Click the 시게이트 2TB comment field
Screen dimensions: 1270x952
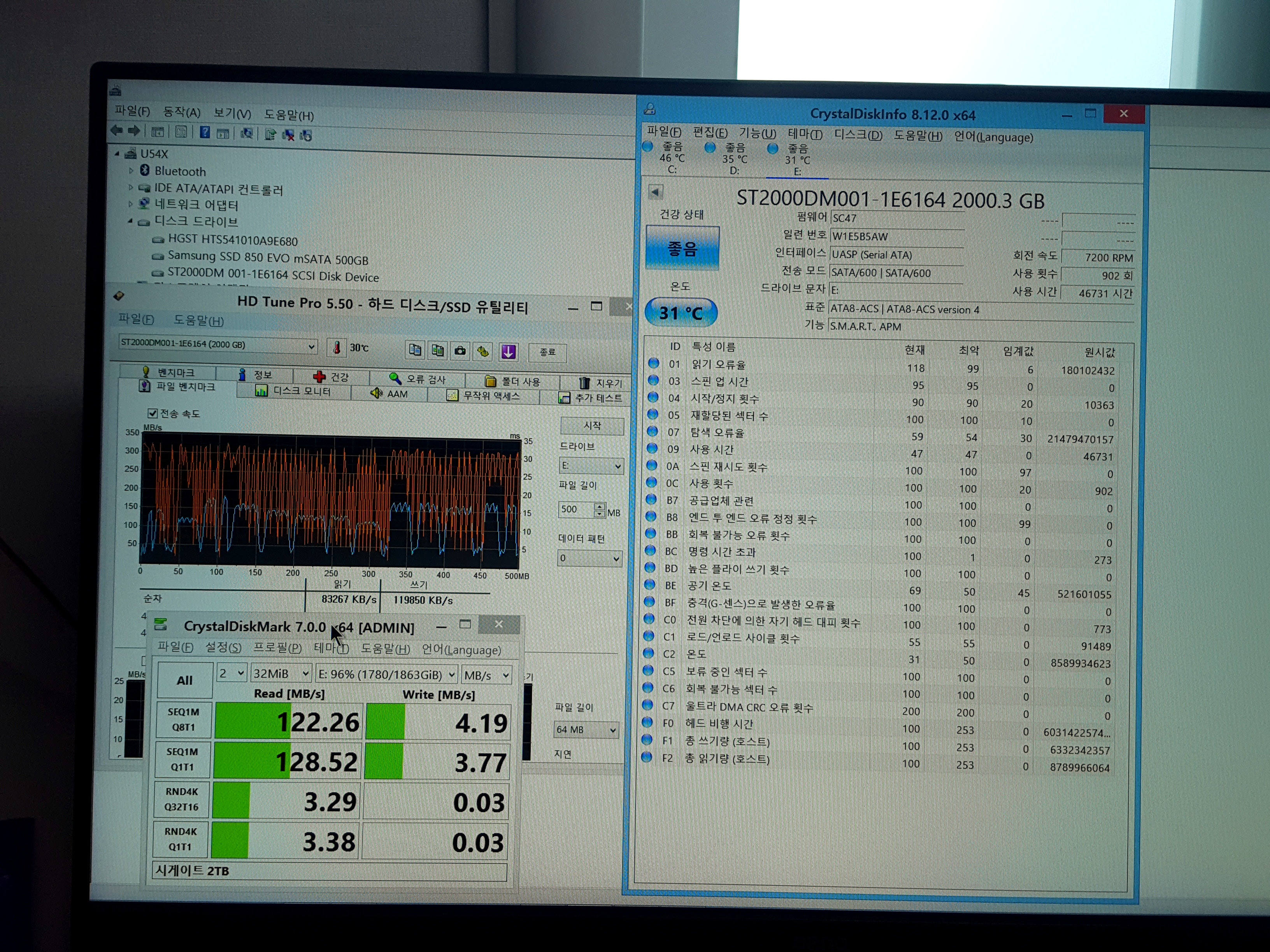pos(330,871)
